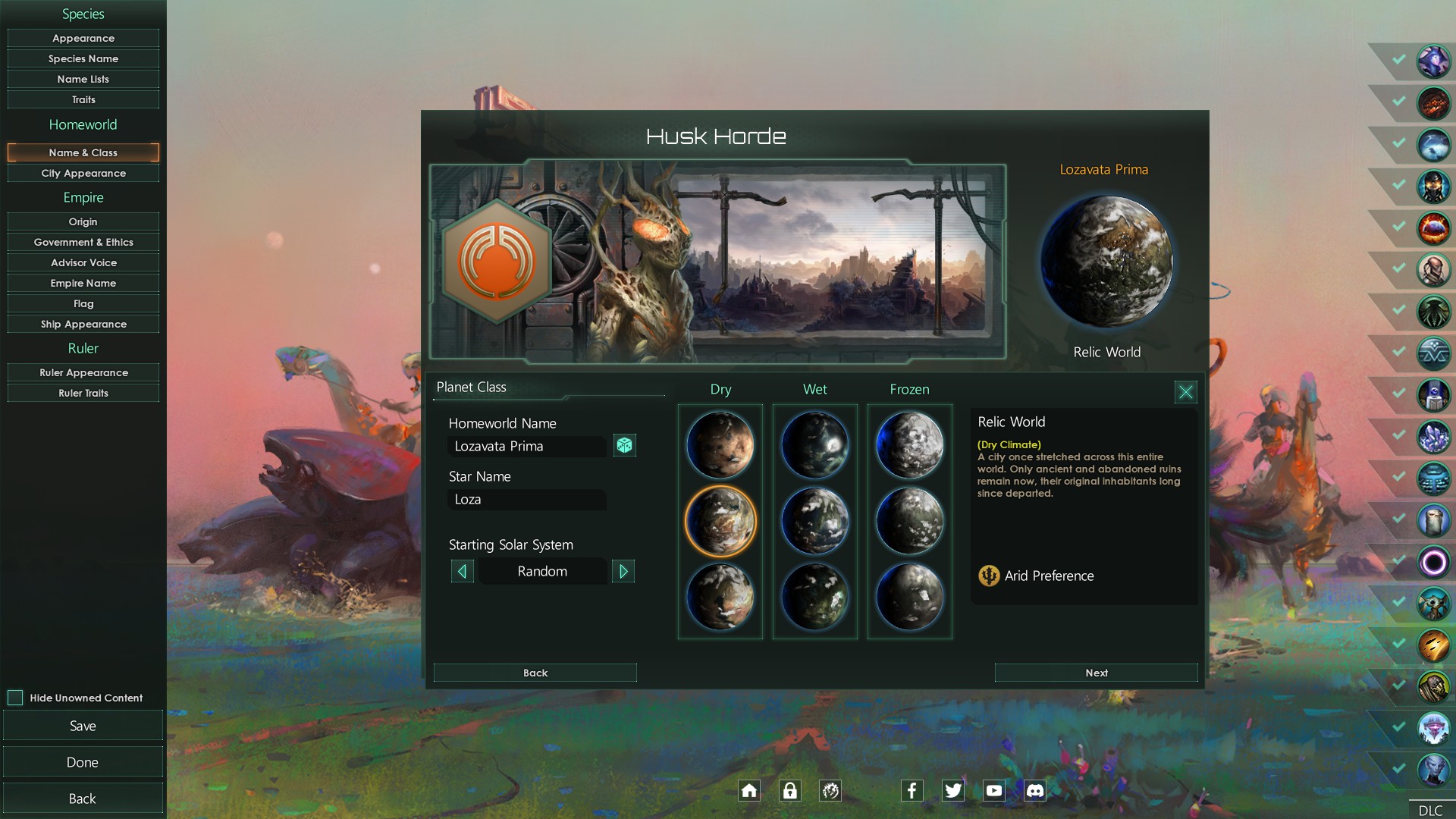Select bottom Frozen column planet class
The width and height of the screenshot is (1456, 819).
click(x=910, y=598)
